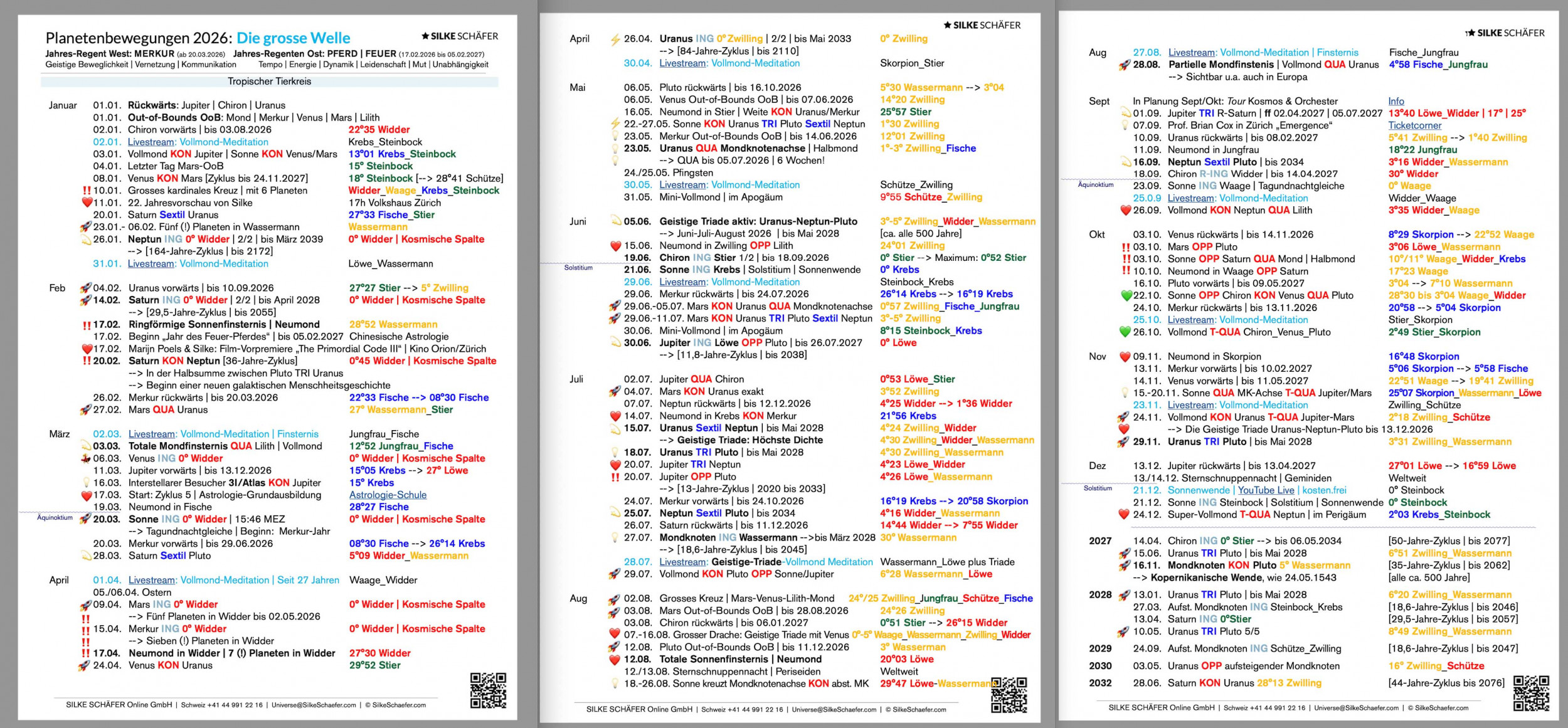Open the Astrologie-Schule link
Image resolution: width=1568 pixels, height=728 pixels.
pos(388,495)
